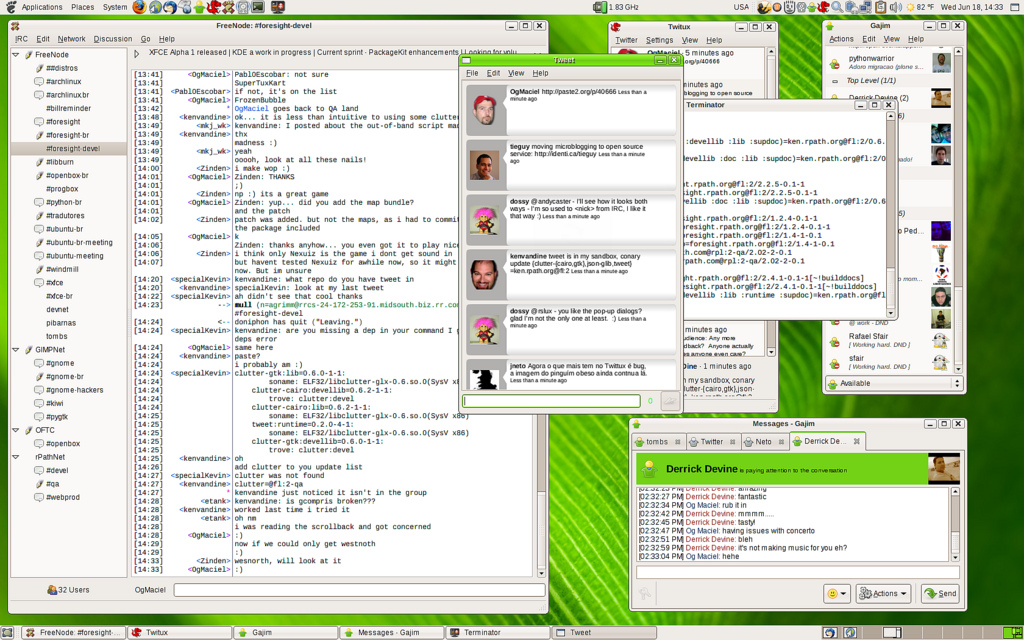Launch Firefox from the top panel
This screenshot has height=640, width=1024.
[139, 7]
